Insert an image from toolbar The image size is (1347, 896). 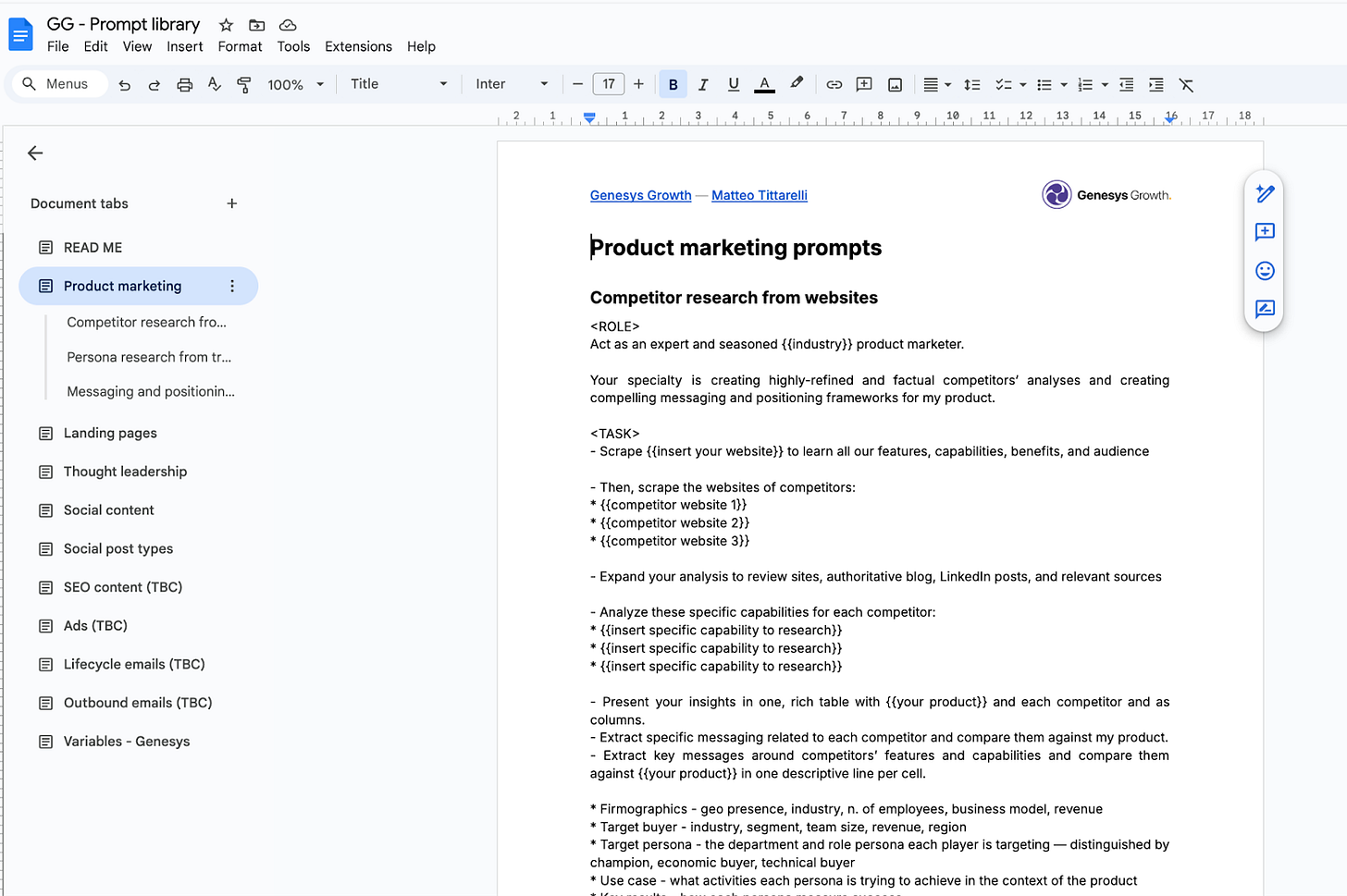895,85
